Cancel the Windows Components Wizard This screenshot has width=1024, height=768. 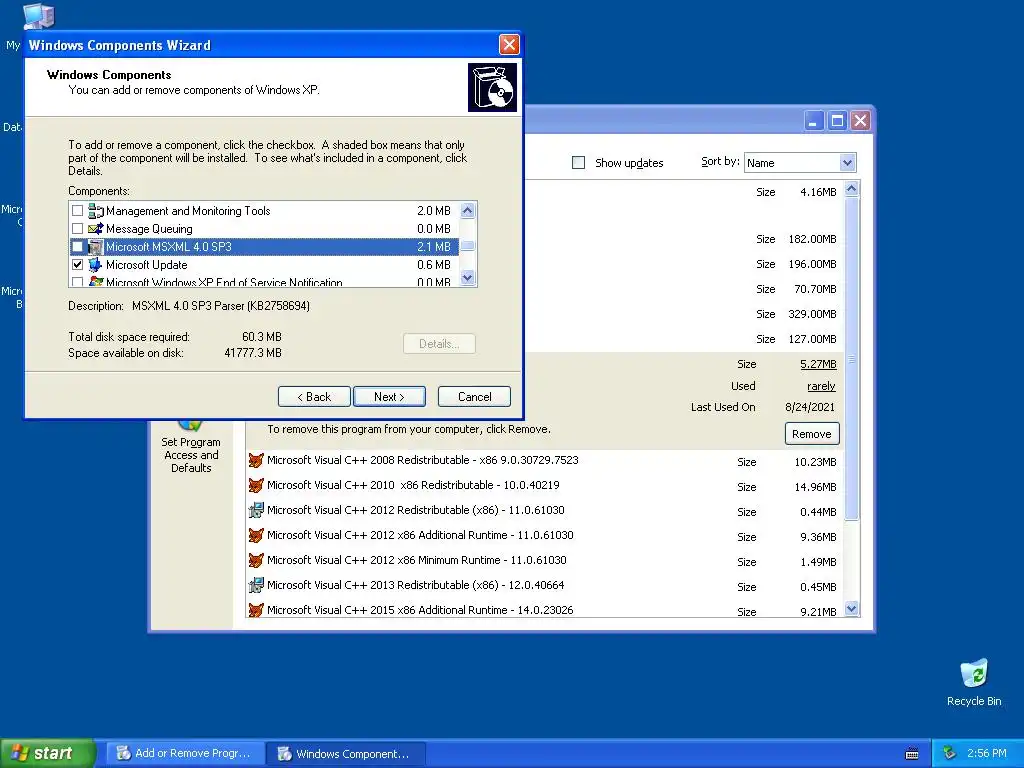pos(474,396)
